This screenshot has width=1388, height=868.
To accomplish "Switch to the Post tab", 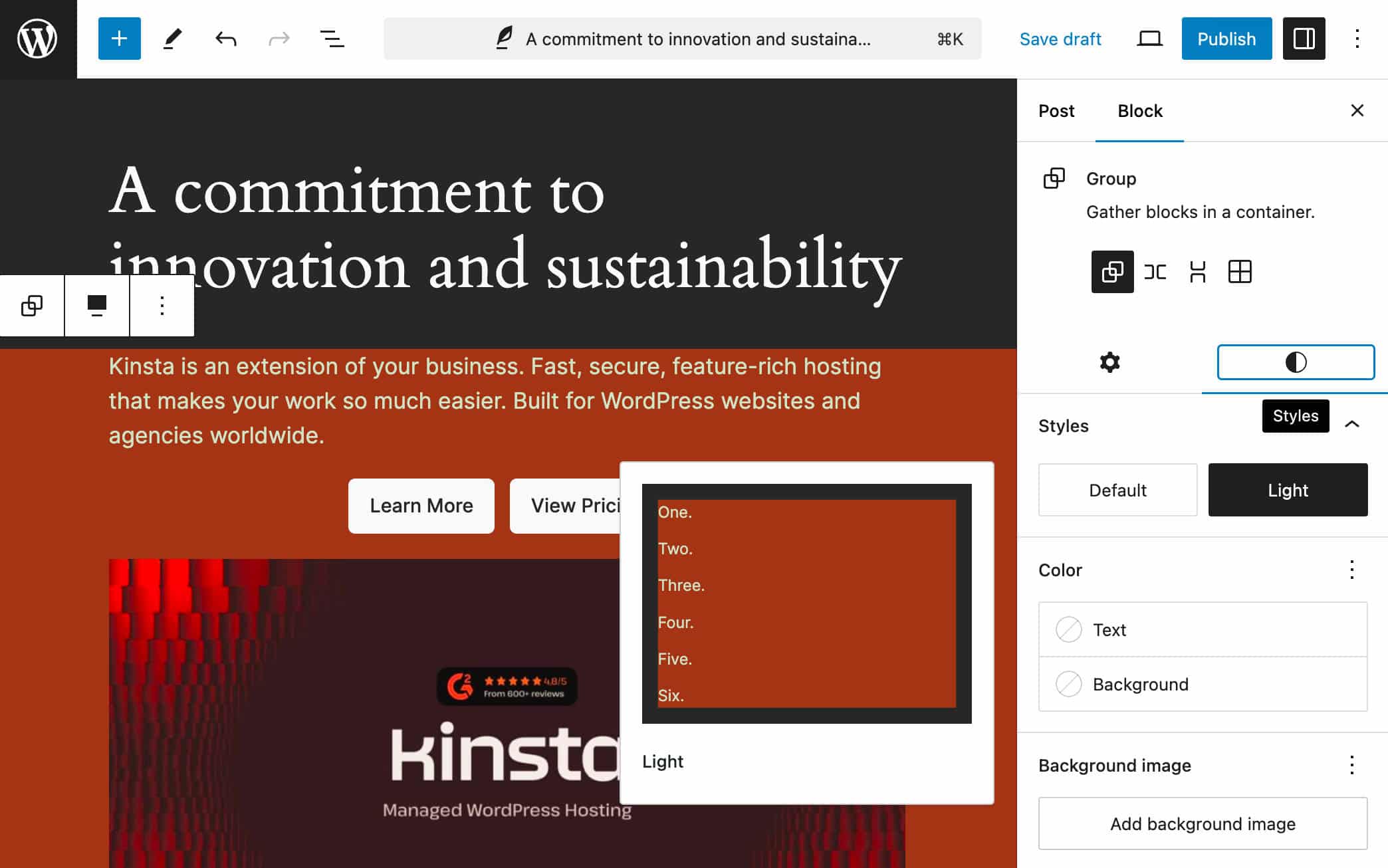I will tap(1055, 111).
